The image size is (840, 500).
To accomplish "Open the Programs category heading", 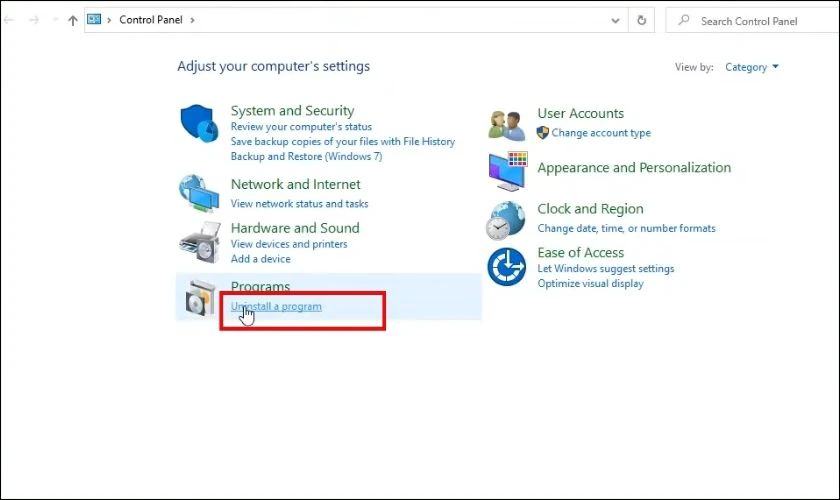I will (260, 286).
